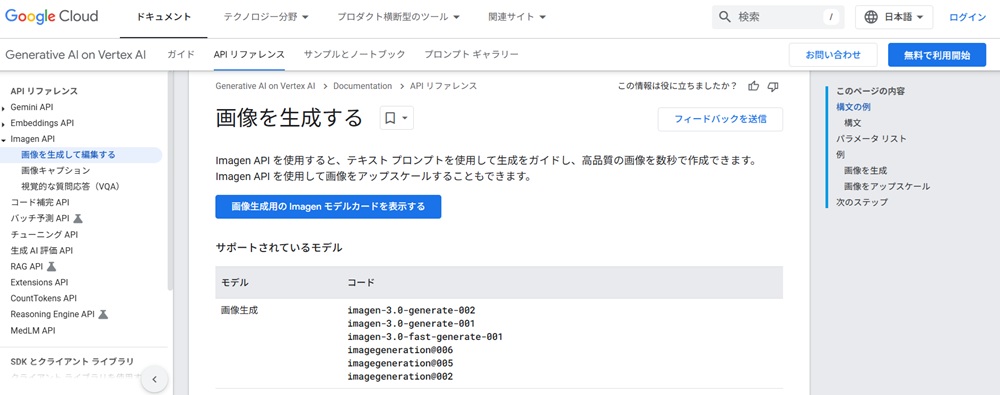Viewport: 1000px width, 395px height.
Task: Jump to 構文 in page contents
Action: [853, 123]
